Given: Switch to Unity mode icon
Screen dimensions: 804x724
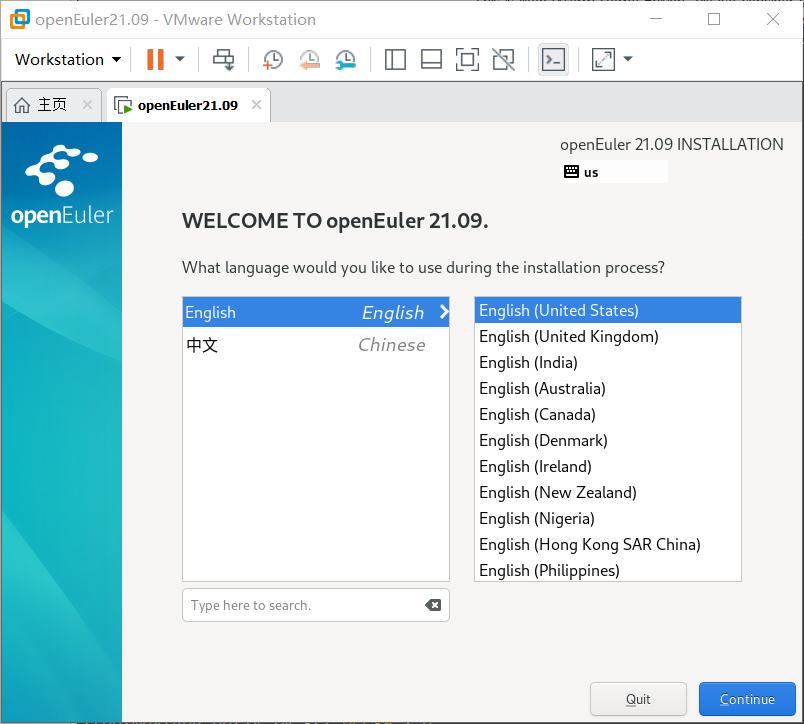Looking at the screenshot, I should (x=504, y=59).
